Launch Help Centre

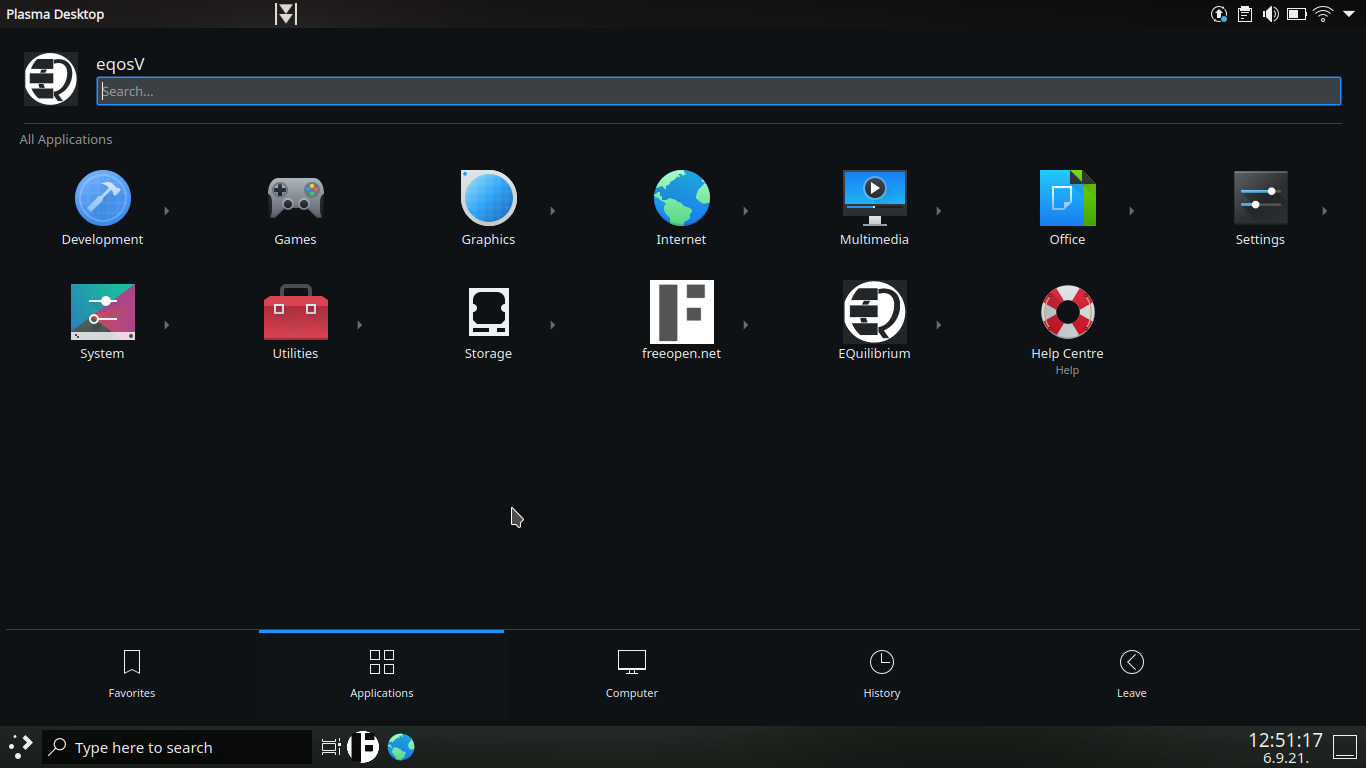click(1067, 312)
